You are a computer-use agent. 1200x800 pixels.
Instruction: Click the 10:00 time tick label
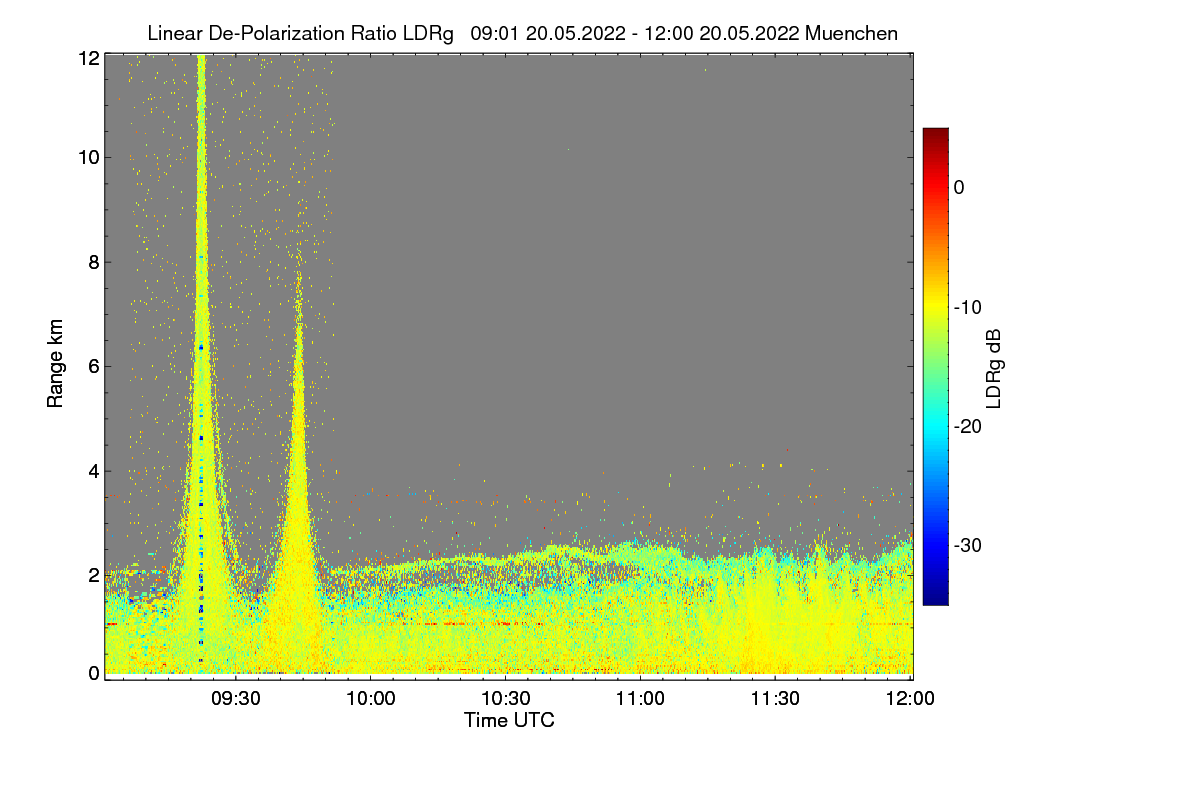point(371,698)
